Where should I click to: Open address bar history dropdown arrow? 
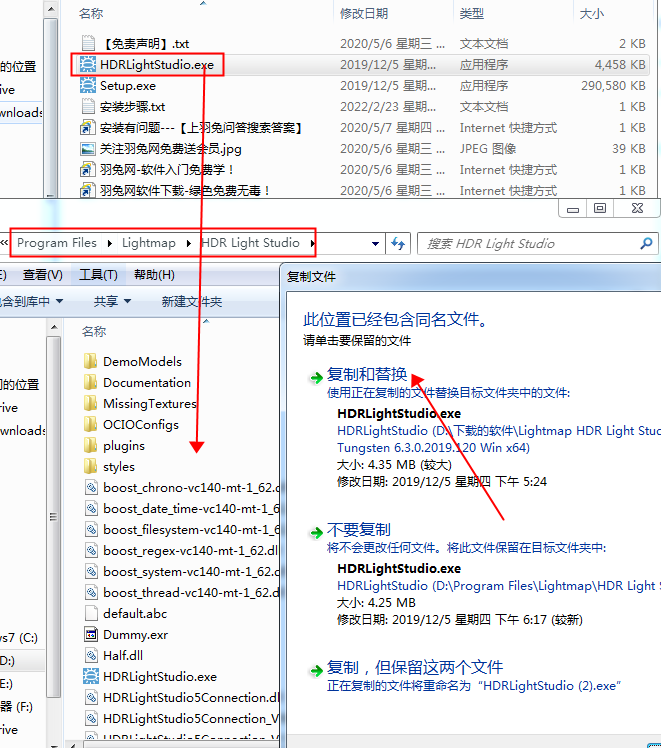tap(375, 244)
